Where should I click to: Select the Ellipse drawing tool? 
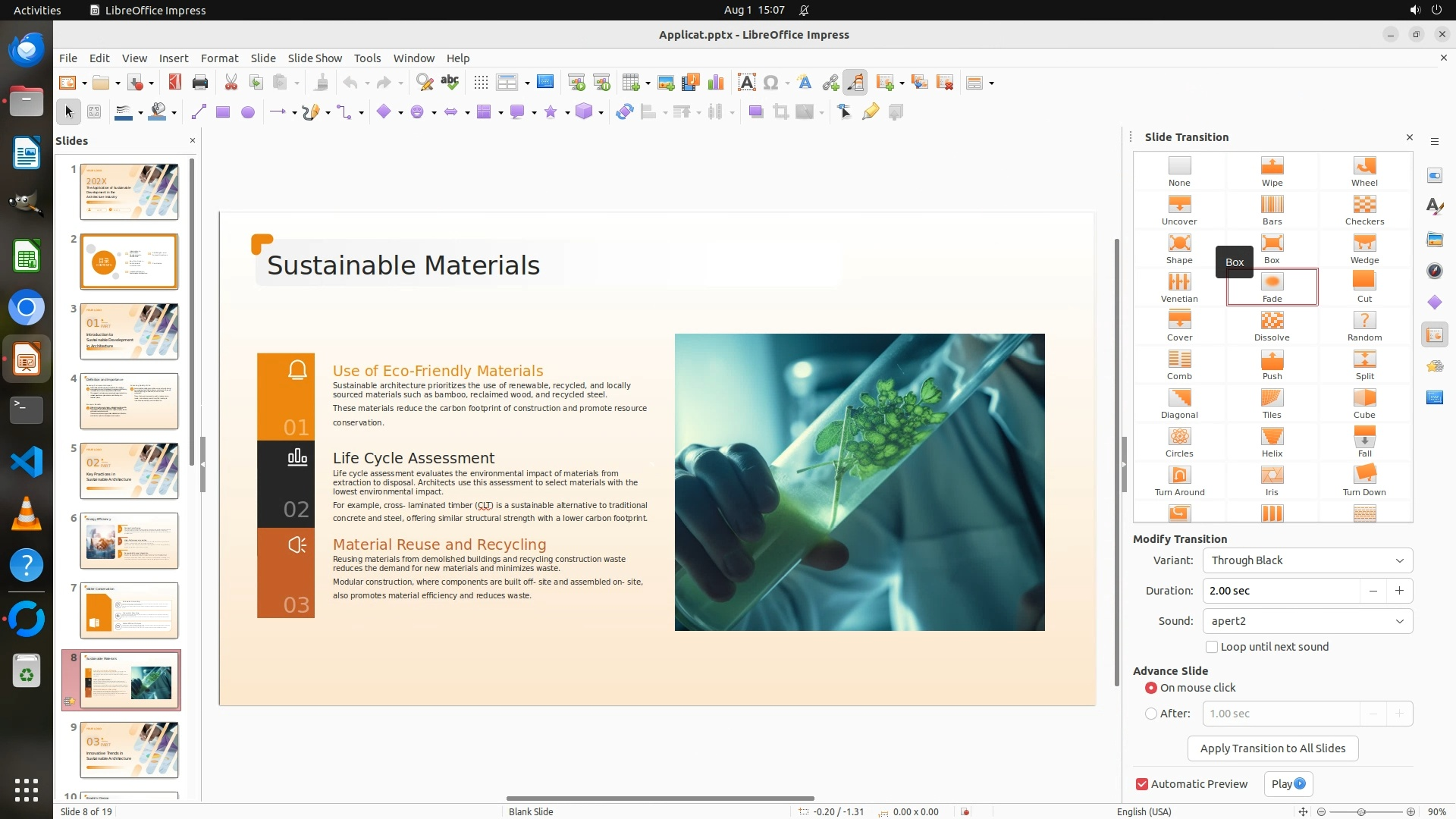247,112
